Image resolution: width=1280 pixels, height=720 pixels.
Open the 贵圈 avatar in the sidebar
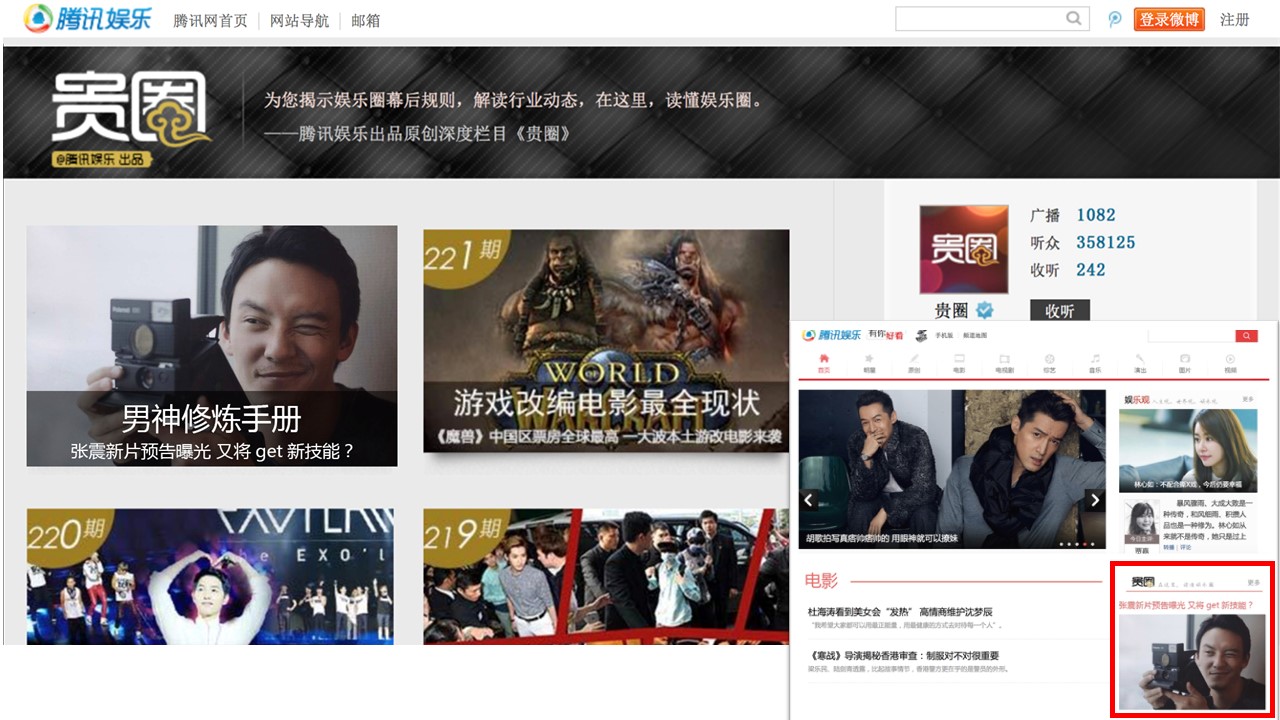964,250
